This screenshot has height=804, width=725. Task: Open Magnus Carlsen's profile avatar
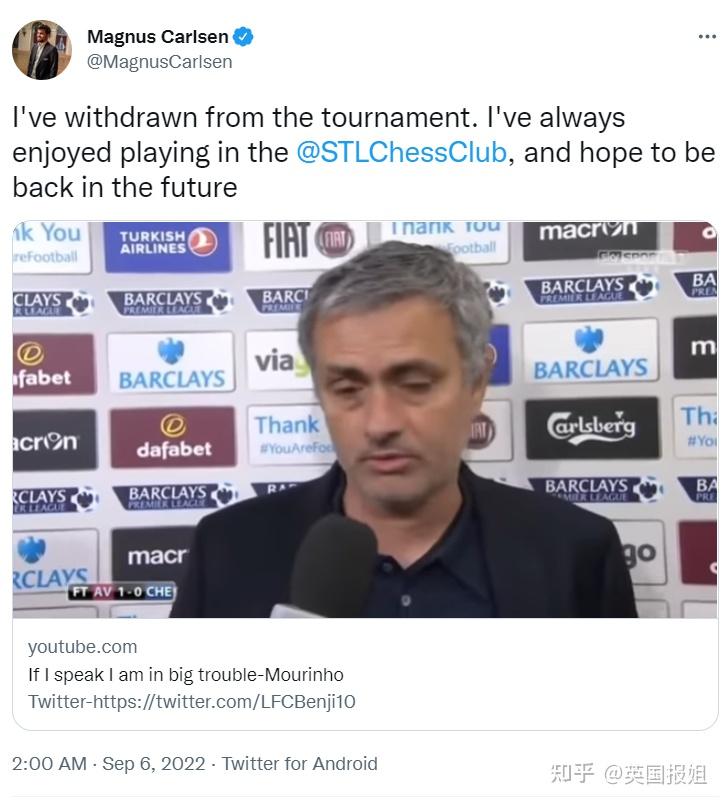point(42,49)
